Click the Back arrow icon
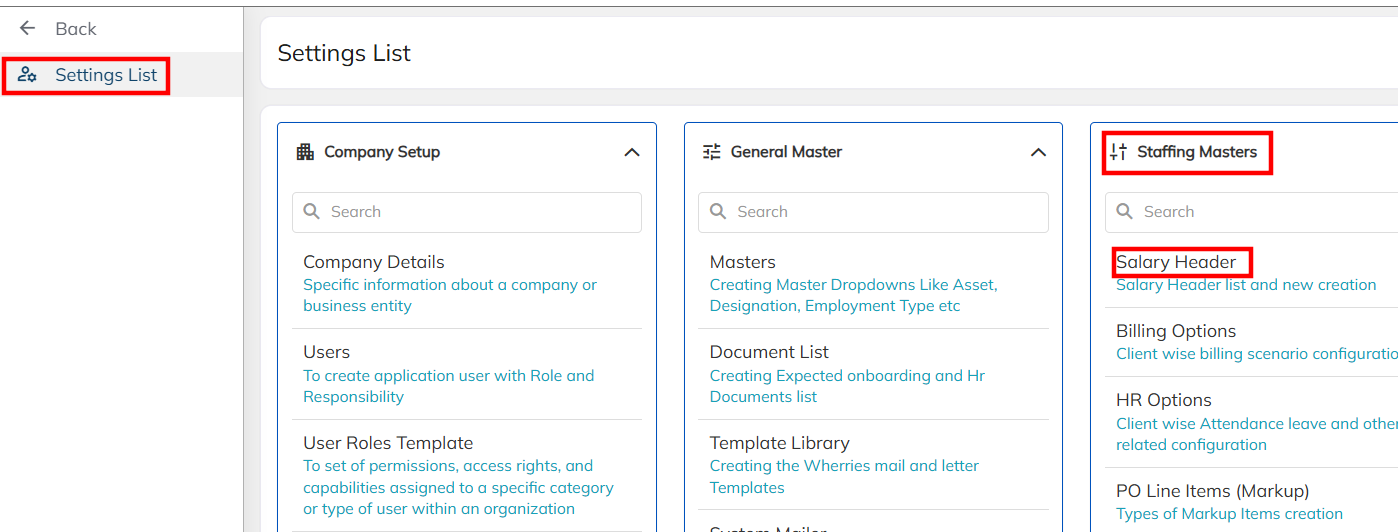 tap(28, 28)
